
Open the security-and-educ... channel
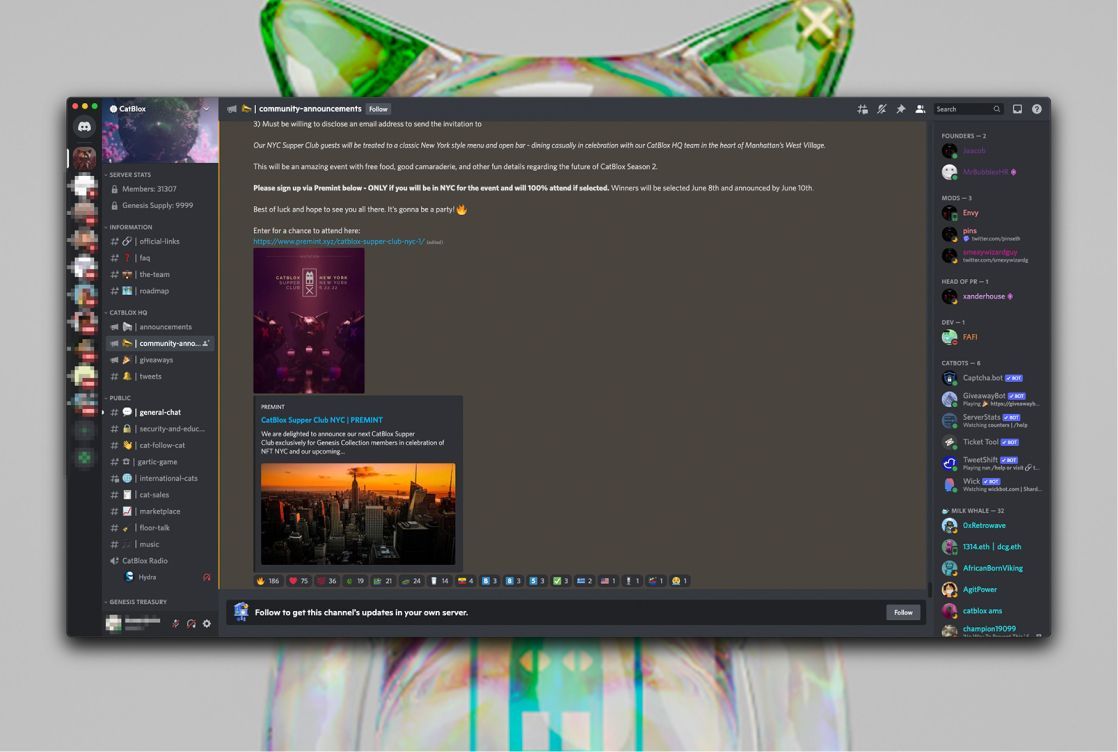[x=160, y=428]
